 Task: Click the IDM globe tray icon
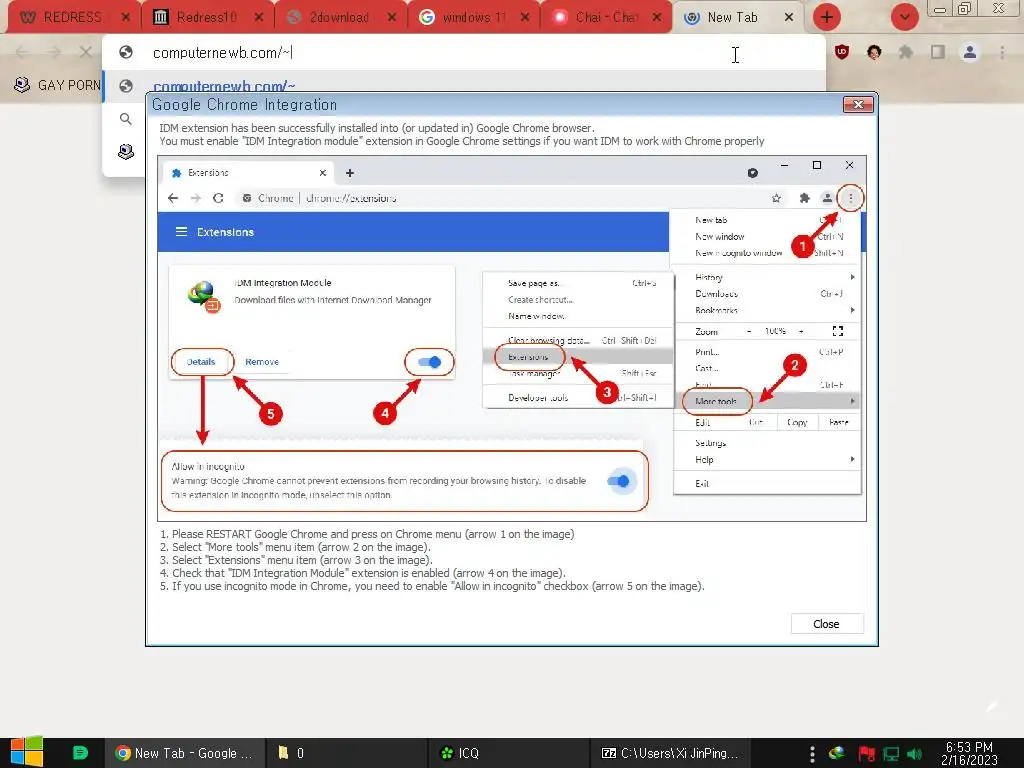pyautogui.click(x=837, y=754)
